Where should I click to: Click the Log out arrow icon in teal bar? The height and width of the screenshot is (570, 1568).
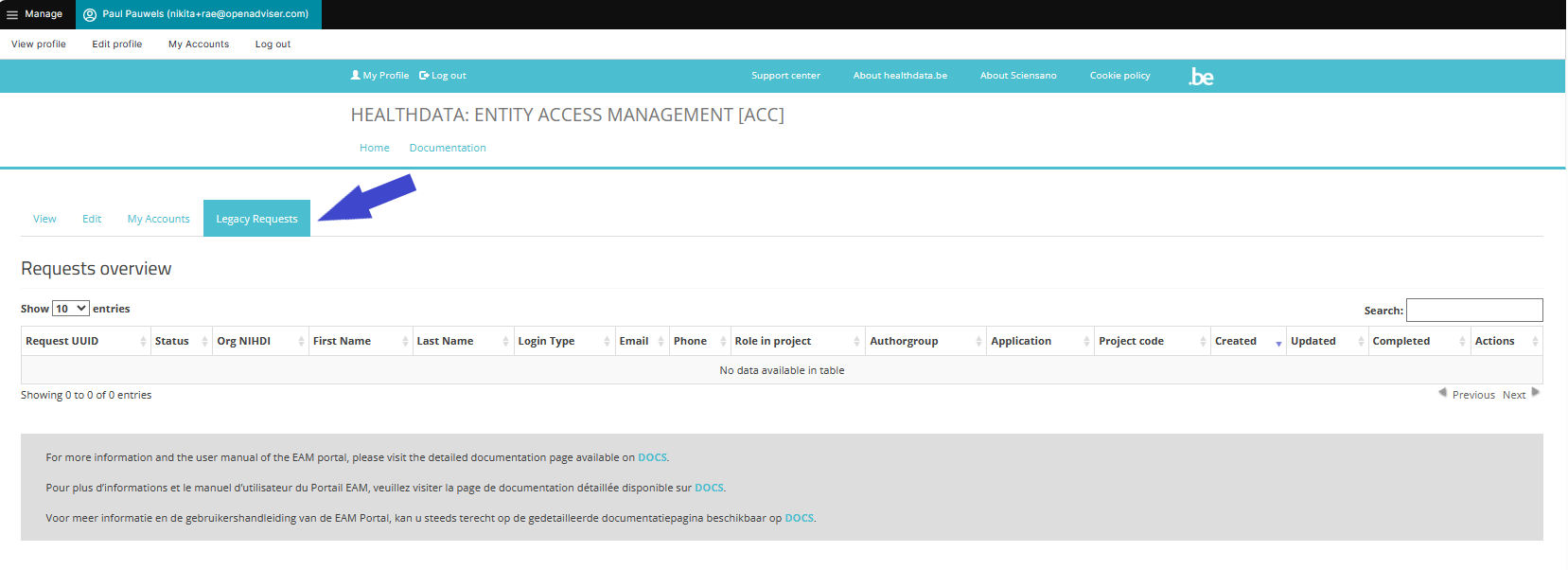pos(424,76)
